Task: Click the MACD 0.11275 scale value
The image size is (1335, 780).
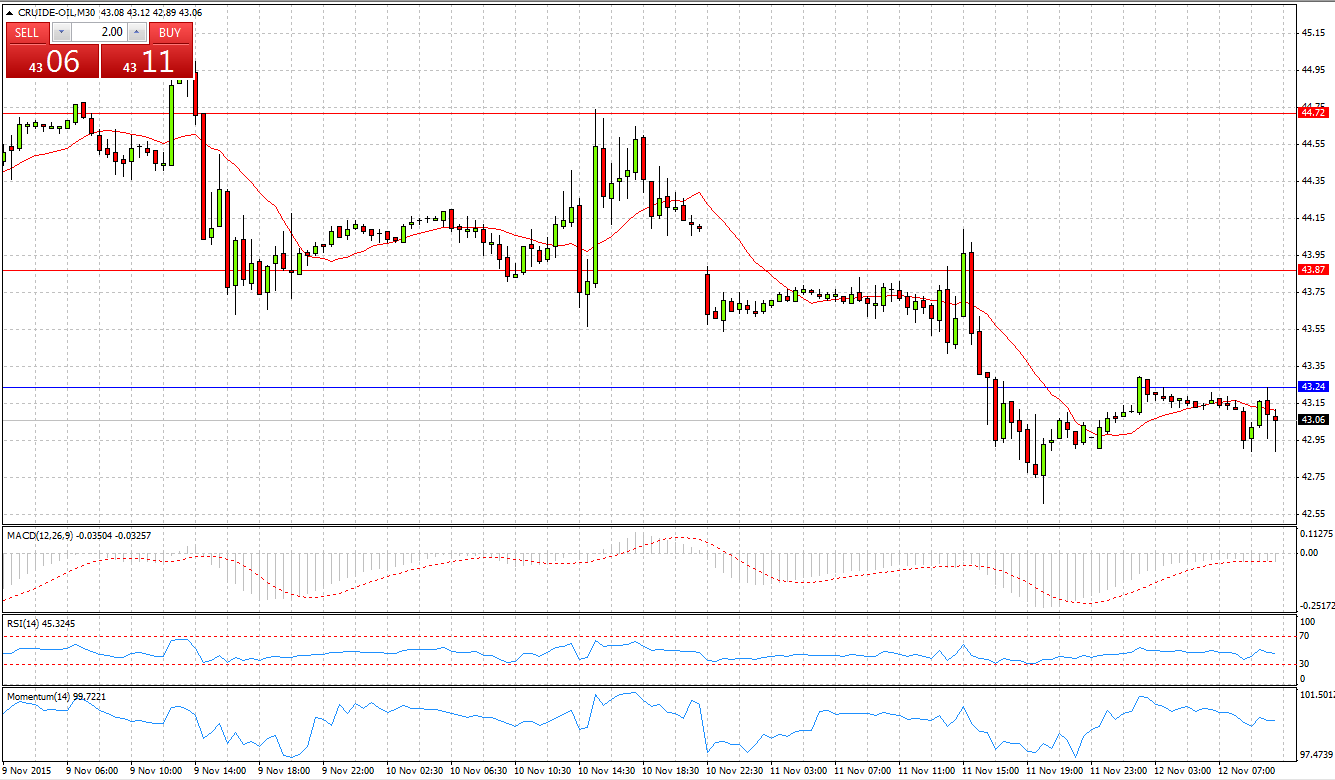Action: tap(1316, 534)
